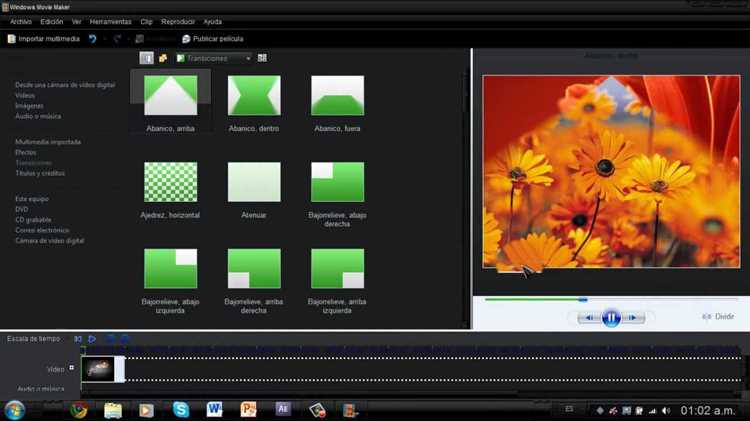Screen dimensions: 750x421
Task: Open the Efectos link in tasks pane
Action: tap(25, 153)
